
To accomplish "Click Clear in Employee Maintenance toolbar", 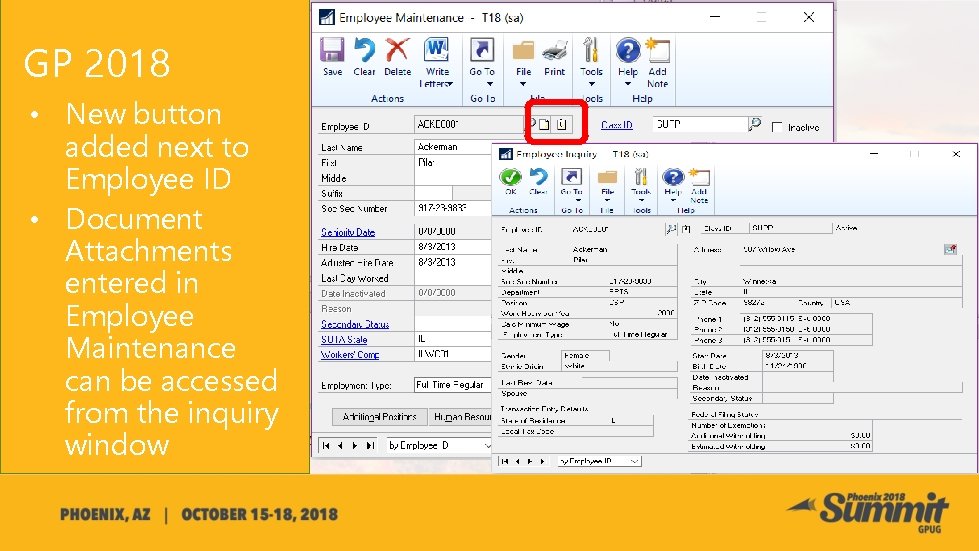I will tap(364, 56).
